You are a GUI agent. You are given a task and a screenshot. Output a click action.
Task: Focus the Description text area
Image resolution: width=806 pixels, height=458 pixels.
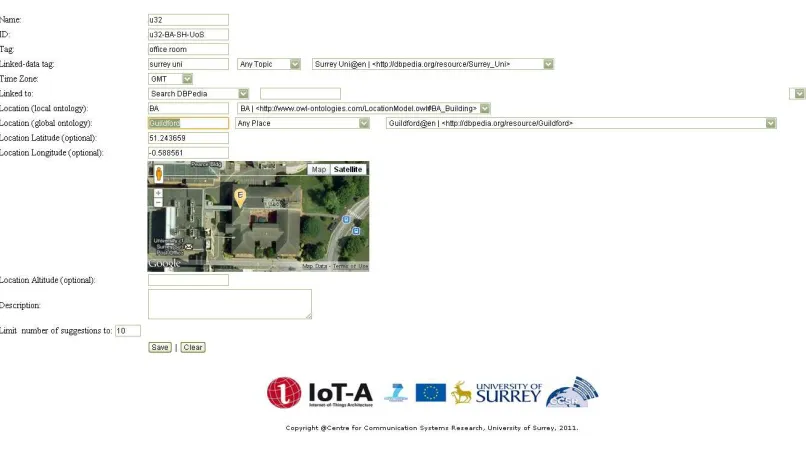(x=230, y=304)
